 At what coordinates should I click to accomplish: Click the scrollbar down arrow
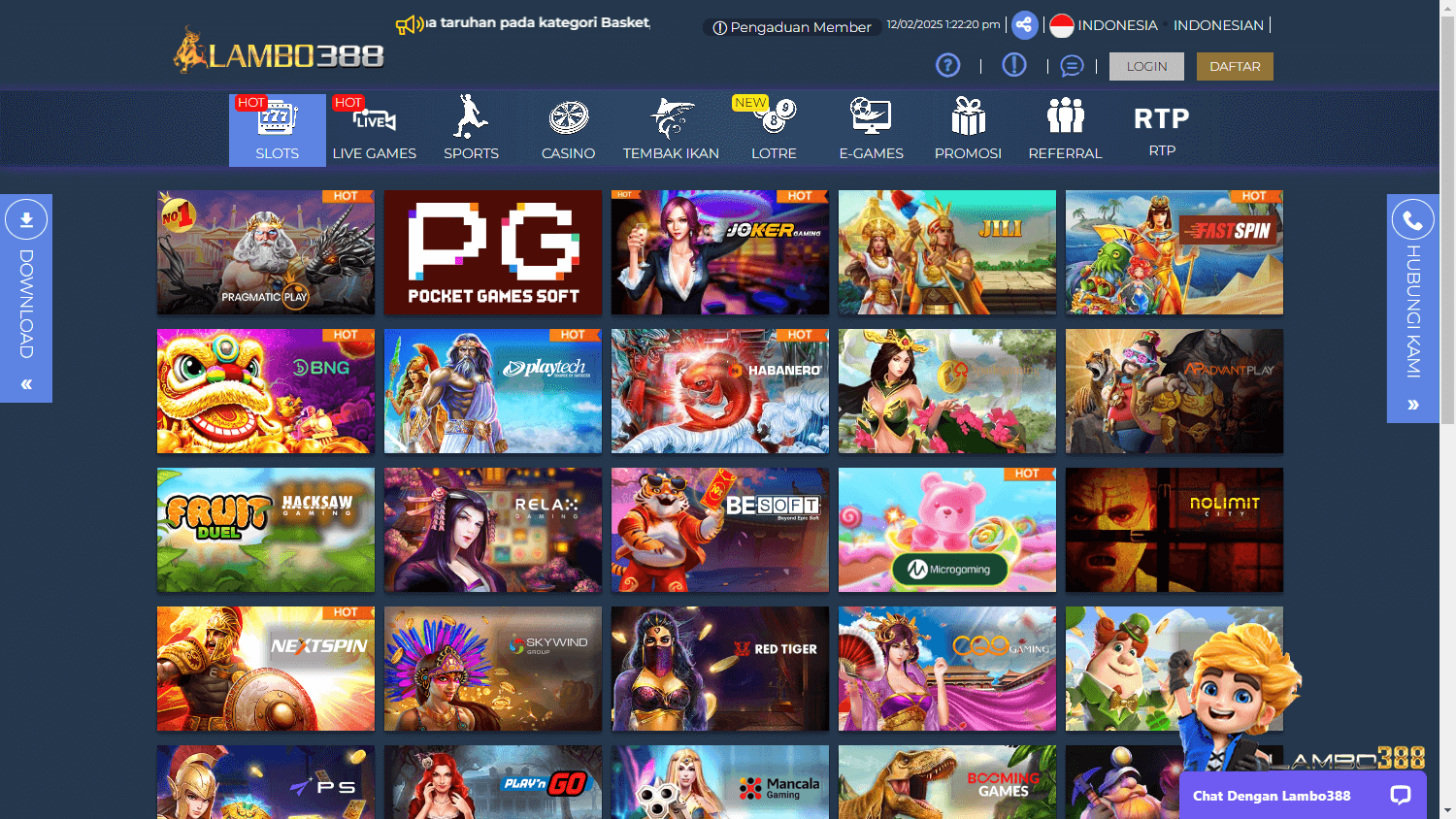click(x=1447, y=810)
